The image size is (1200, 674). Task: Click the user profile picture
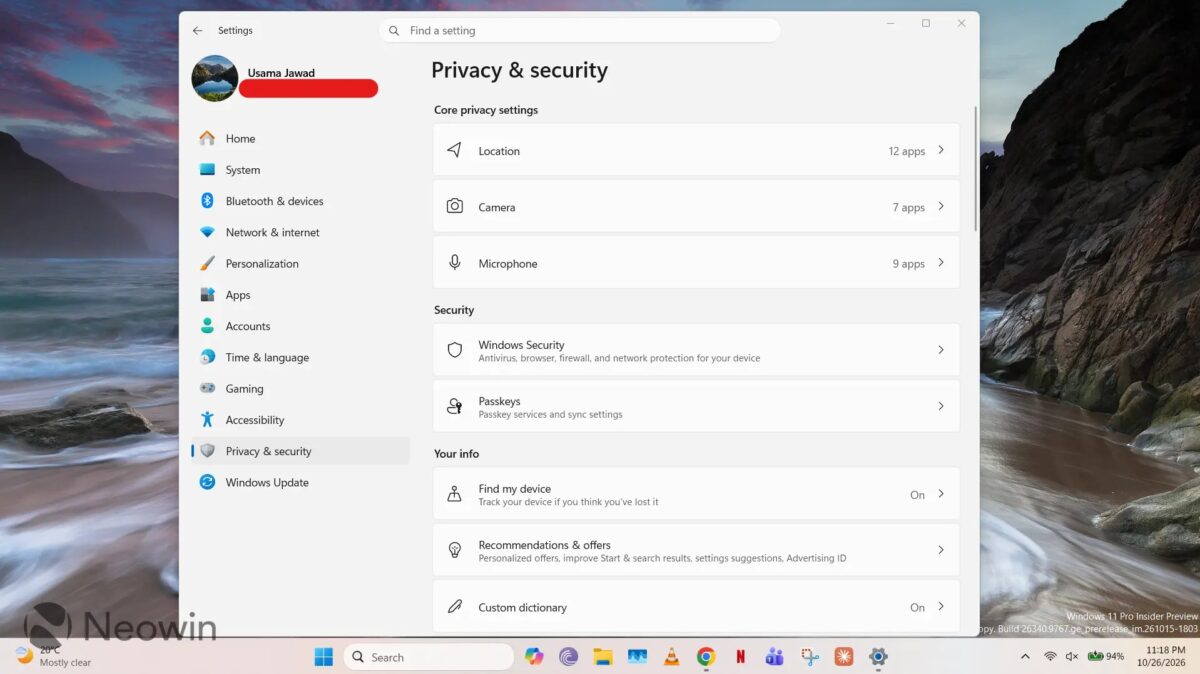[x=215, y=78]
